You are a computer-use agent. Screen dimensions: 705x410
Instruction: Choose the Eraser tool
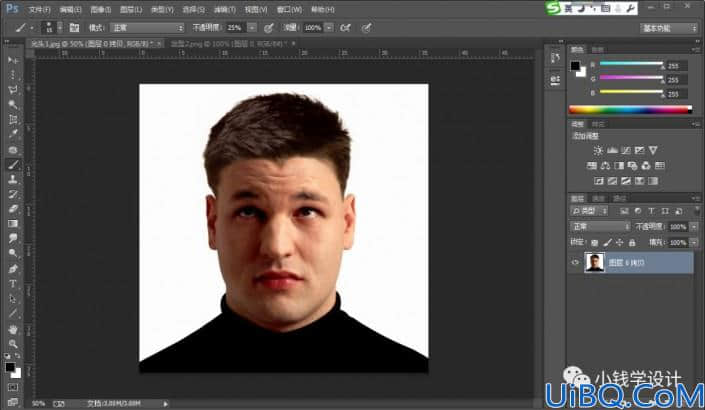[13, 209]
